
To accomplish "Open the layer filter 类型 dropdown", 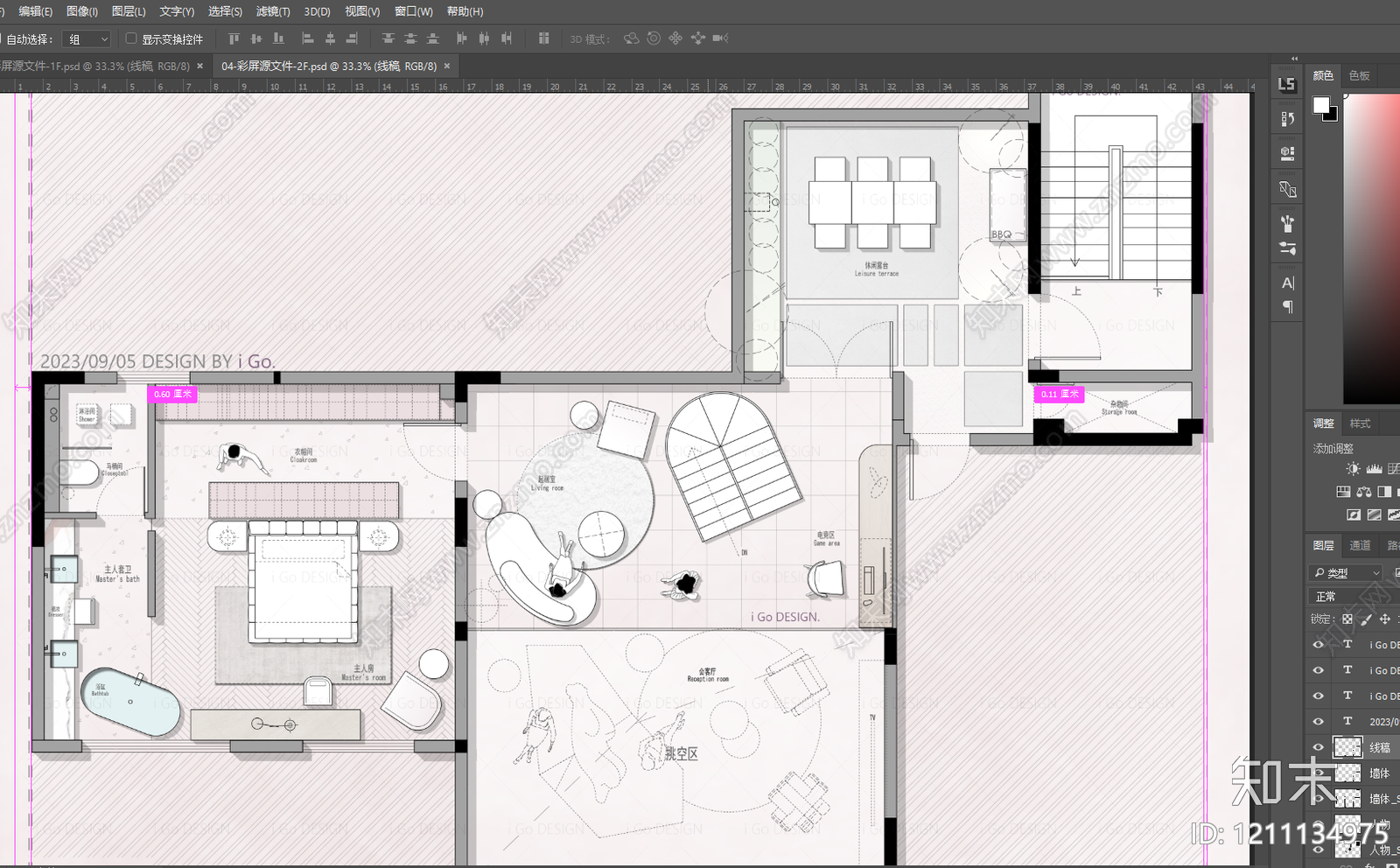I will click(1346, 573).
